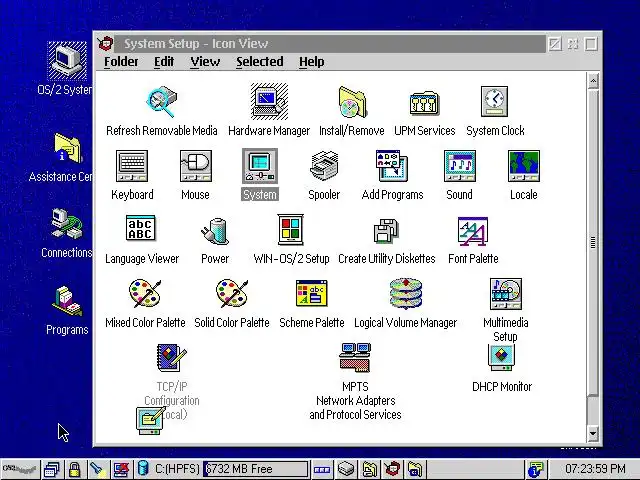Select the DHCP Monitor icon
The height and width of the screenshot is (480, 640).
(x=502, y=358)
